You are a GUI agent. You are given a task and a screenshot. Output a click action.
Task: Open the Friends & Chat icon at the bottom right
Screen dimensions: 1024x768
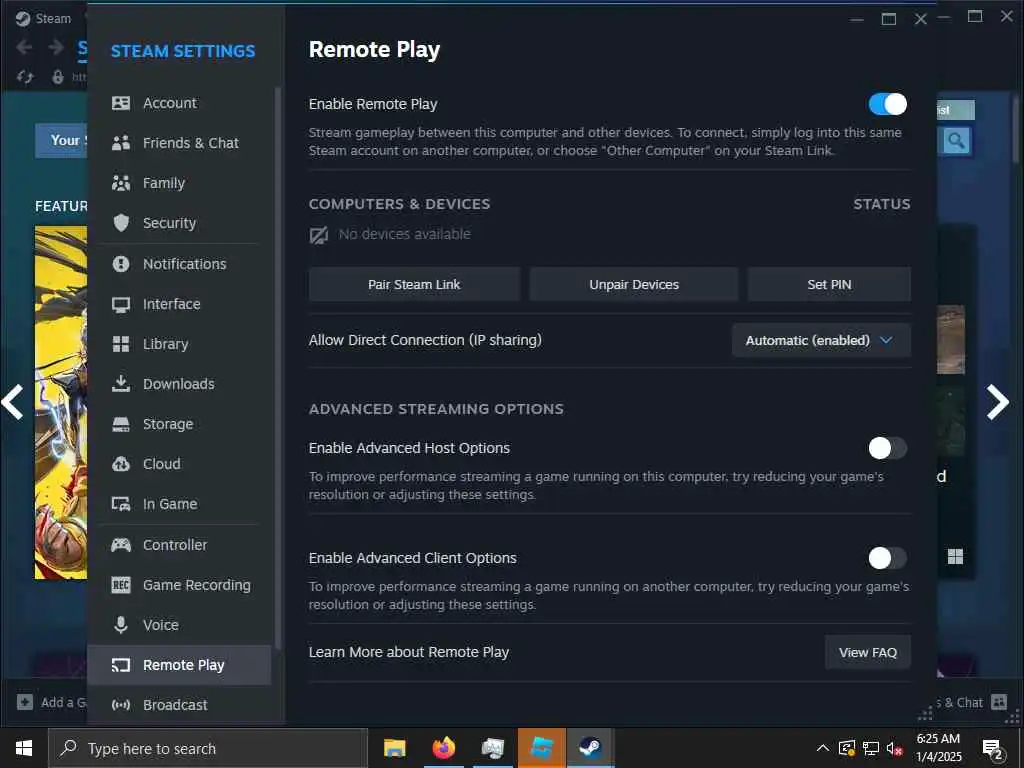click(999, 702)
